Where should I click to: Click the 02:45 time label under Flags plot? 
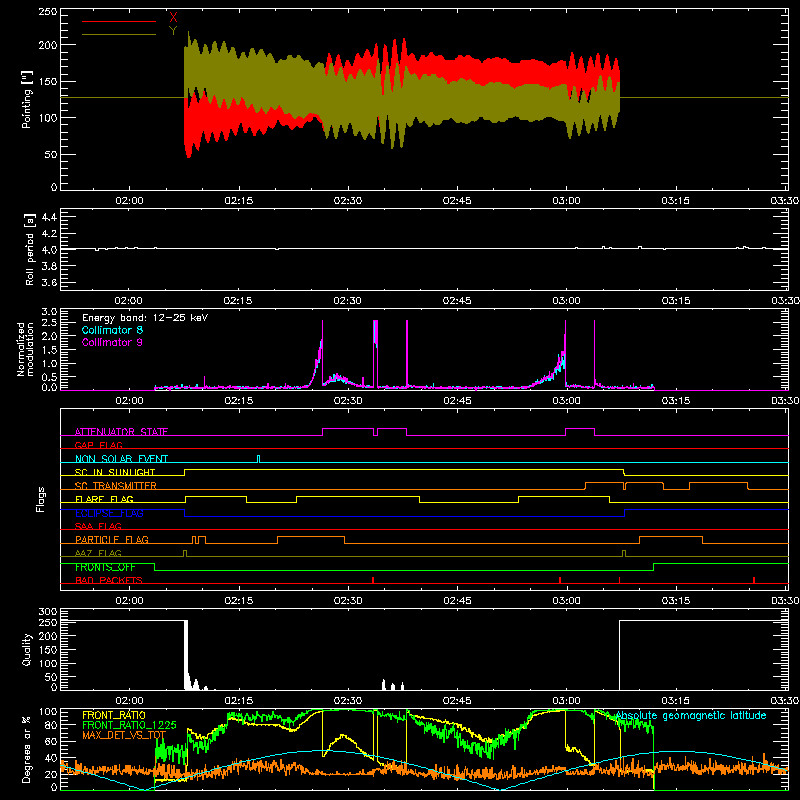(x=457, y=601)
